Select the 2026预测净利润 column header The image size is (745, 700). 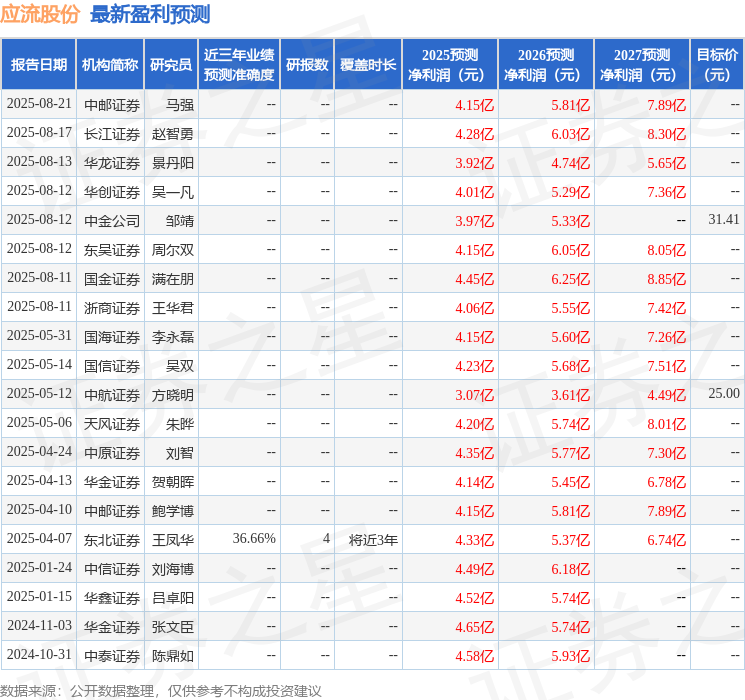click(546, 65)
